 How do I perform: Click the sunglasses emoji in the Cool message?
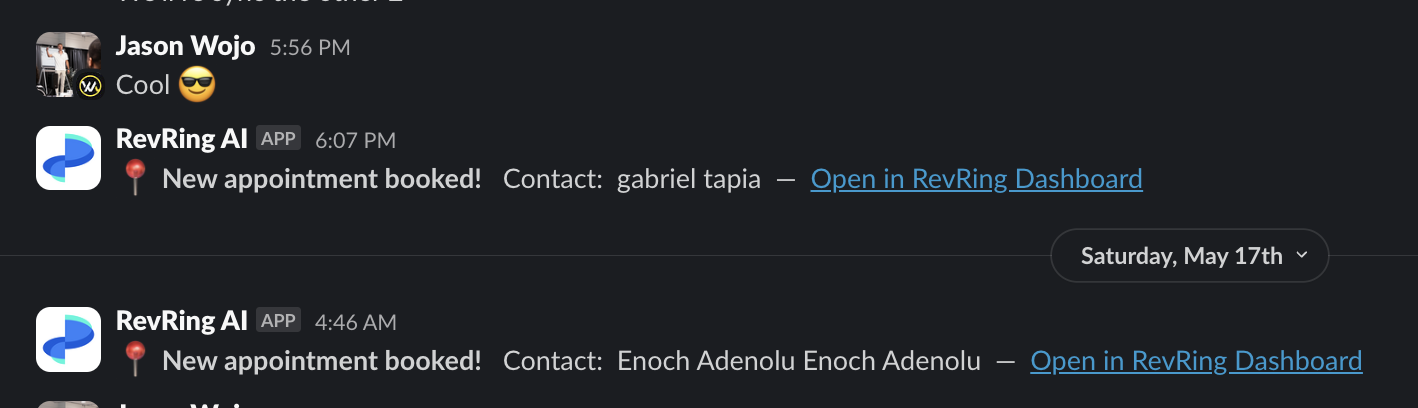click(x=197, y=85)
